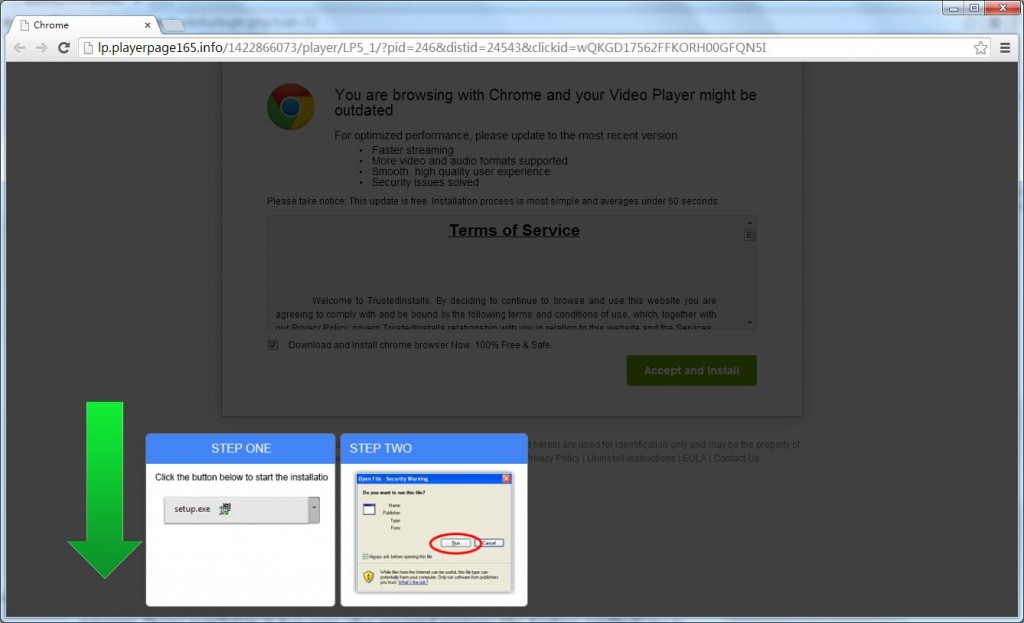Close the Chrome tab
This screenshot has height=623, width=1024.
click(148, 25)
